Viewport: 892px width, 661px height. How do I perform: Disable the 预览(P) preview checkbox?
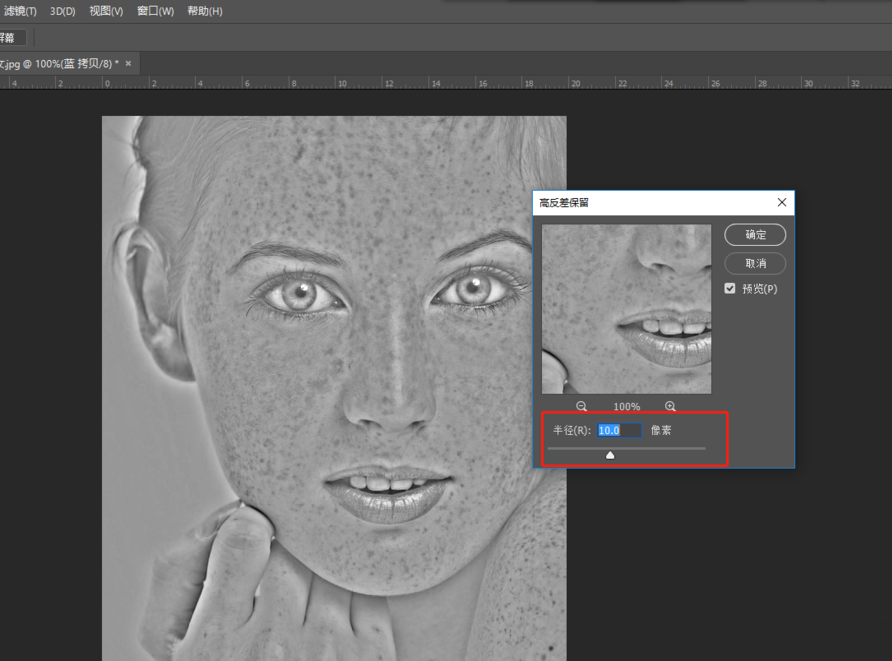coord(731,289)
